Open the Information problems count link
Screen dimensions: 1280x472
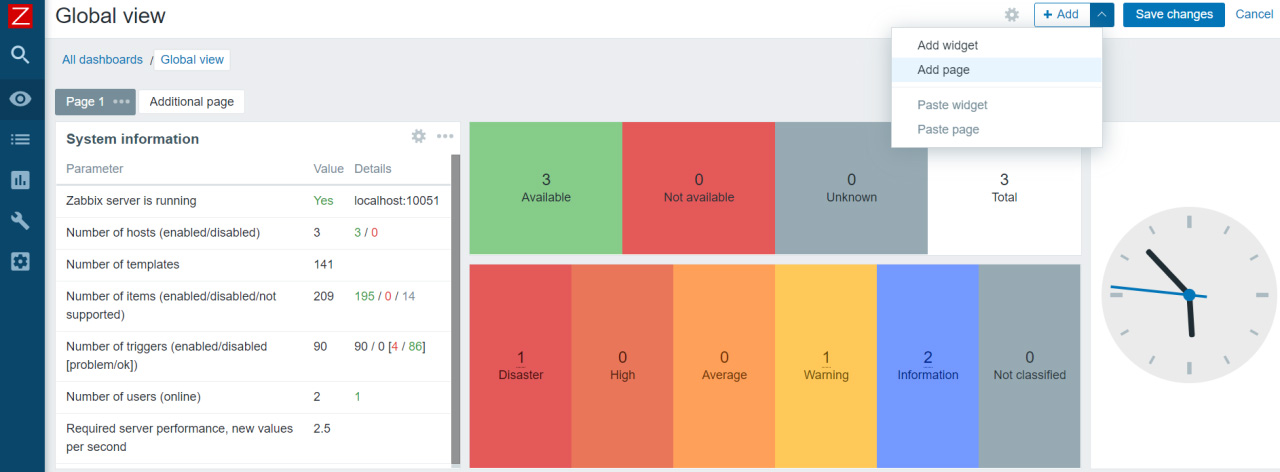coord(928,358)
